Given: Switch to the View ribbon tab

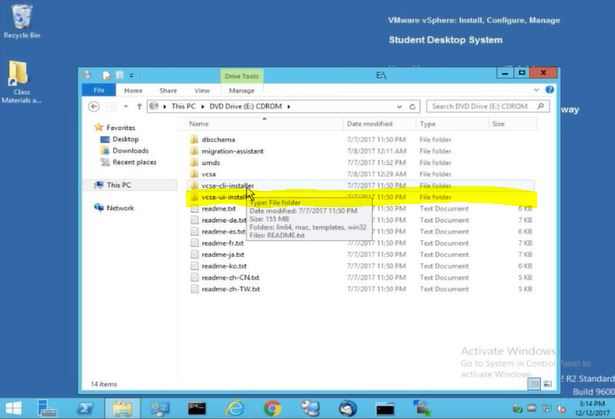Looking at the screenshot, I should 202,90.
